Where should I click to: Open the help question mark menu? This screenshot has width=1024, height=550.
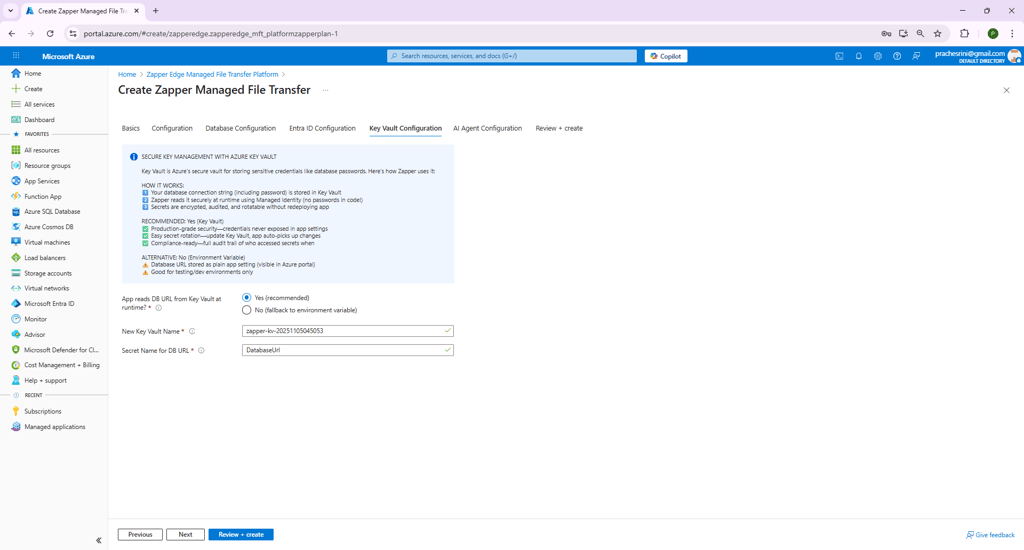pos(897,56)
